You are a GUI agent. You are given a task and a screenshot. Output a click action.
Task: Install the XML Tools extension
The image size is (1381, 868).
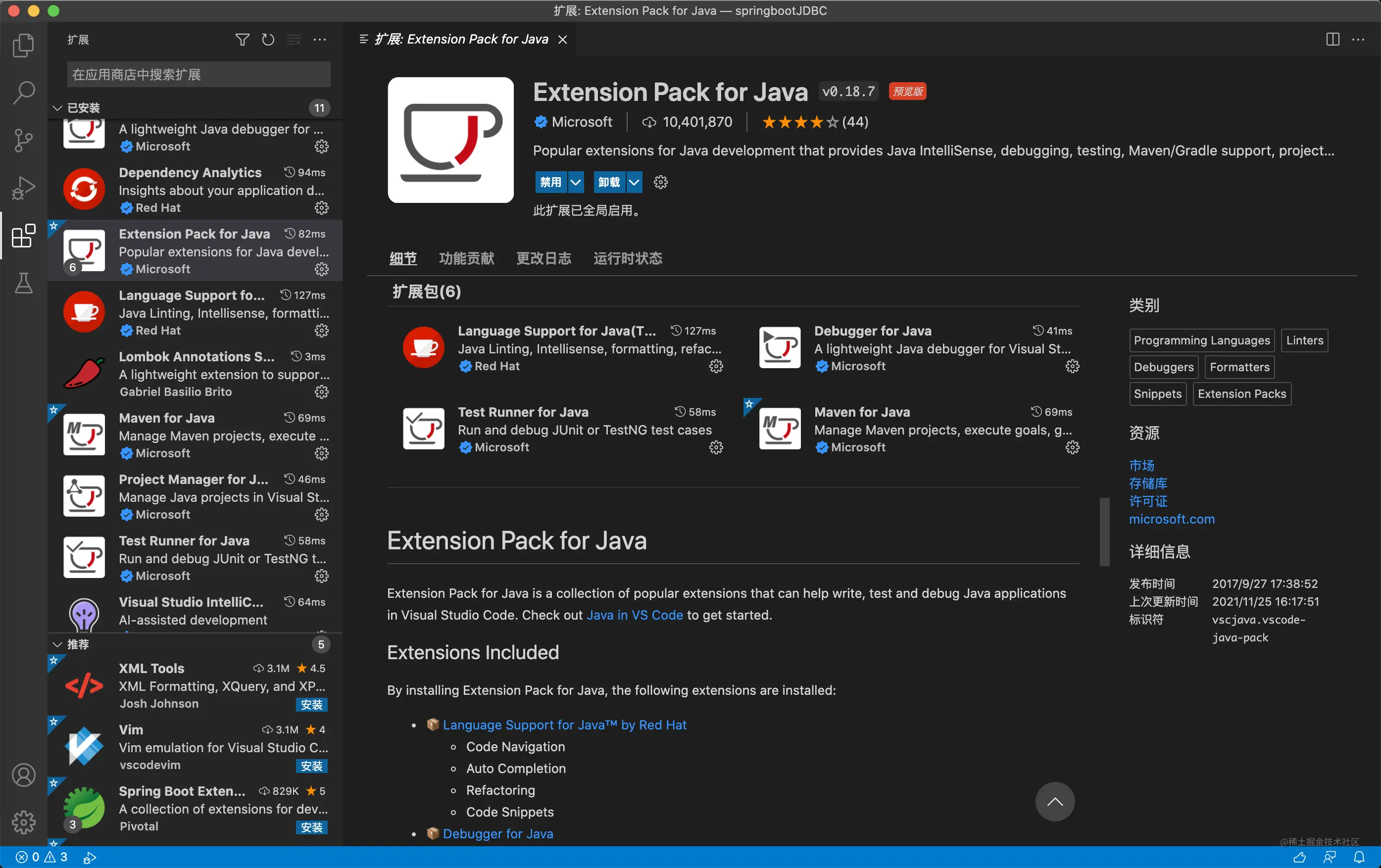tap(311, 705)
